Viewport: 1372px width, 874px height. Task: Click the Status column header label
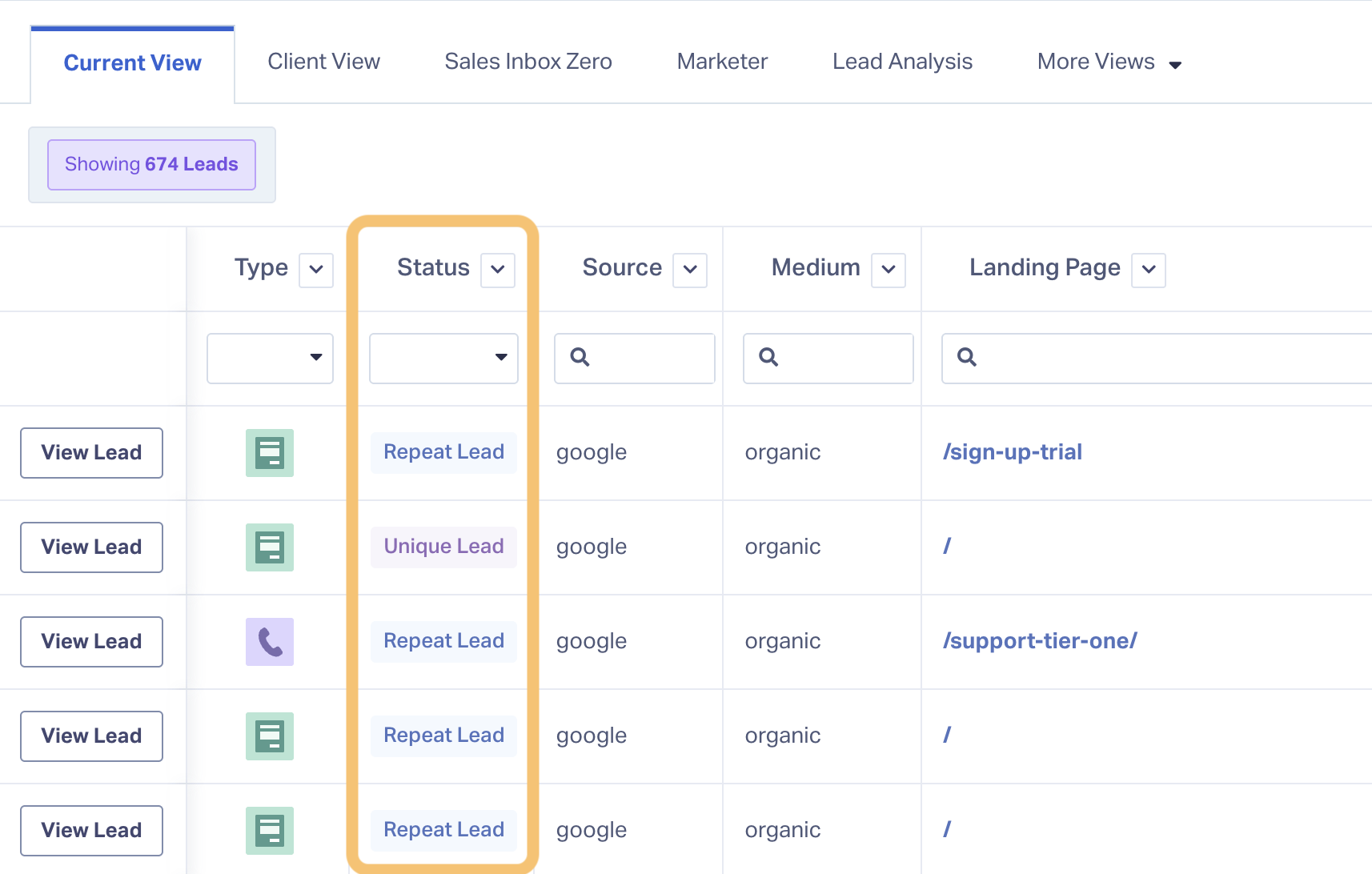tap(433, 267)
